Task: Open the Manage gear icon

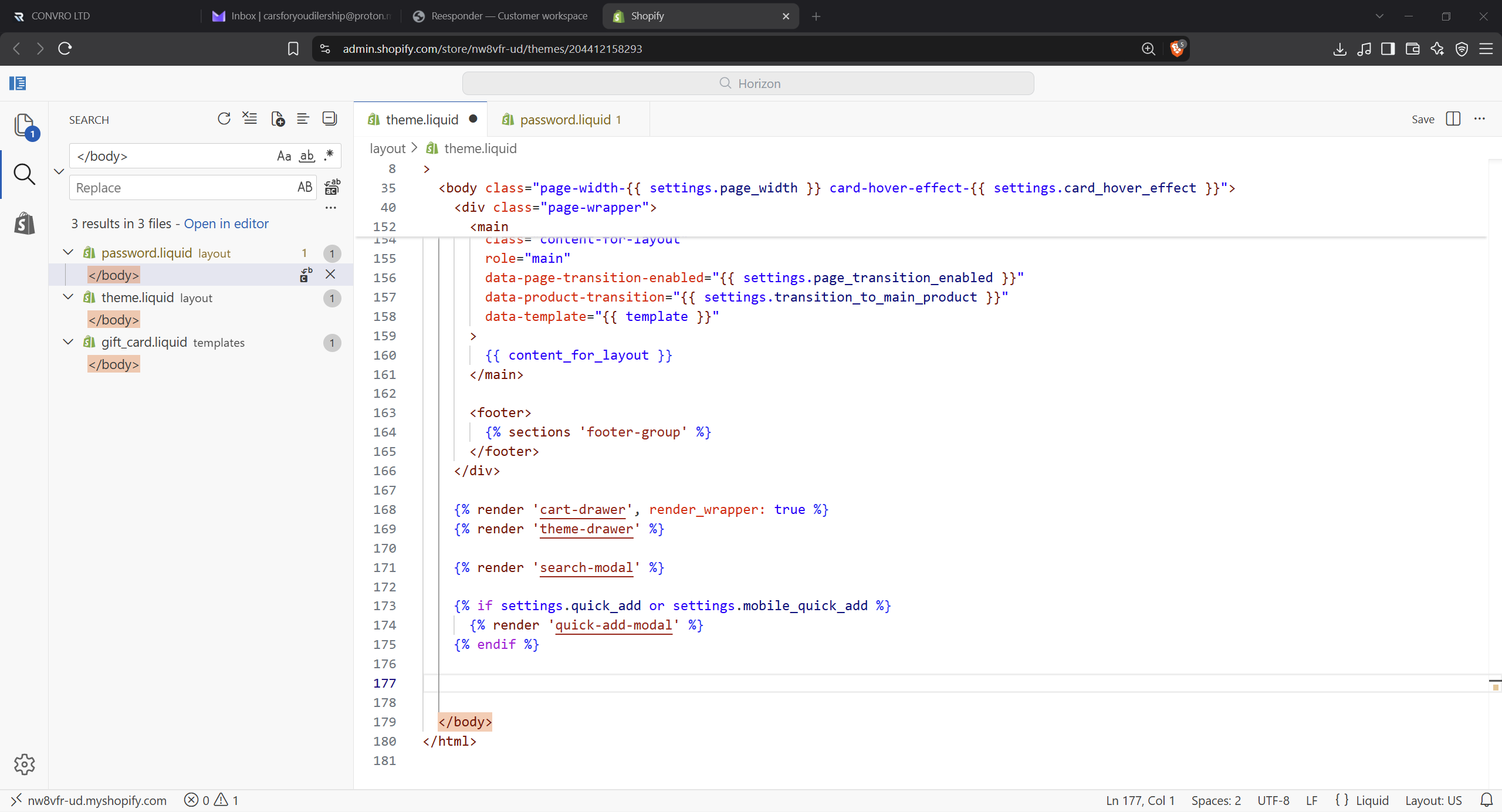Action: [24, 764]
